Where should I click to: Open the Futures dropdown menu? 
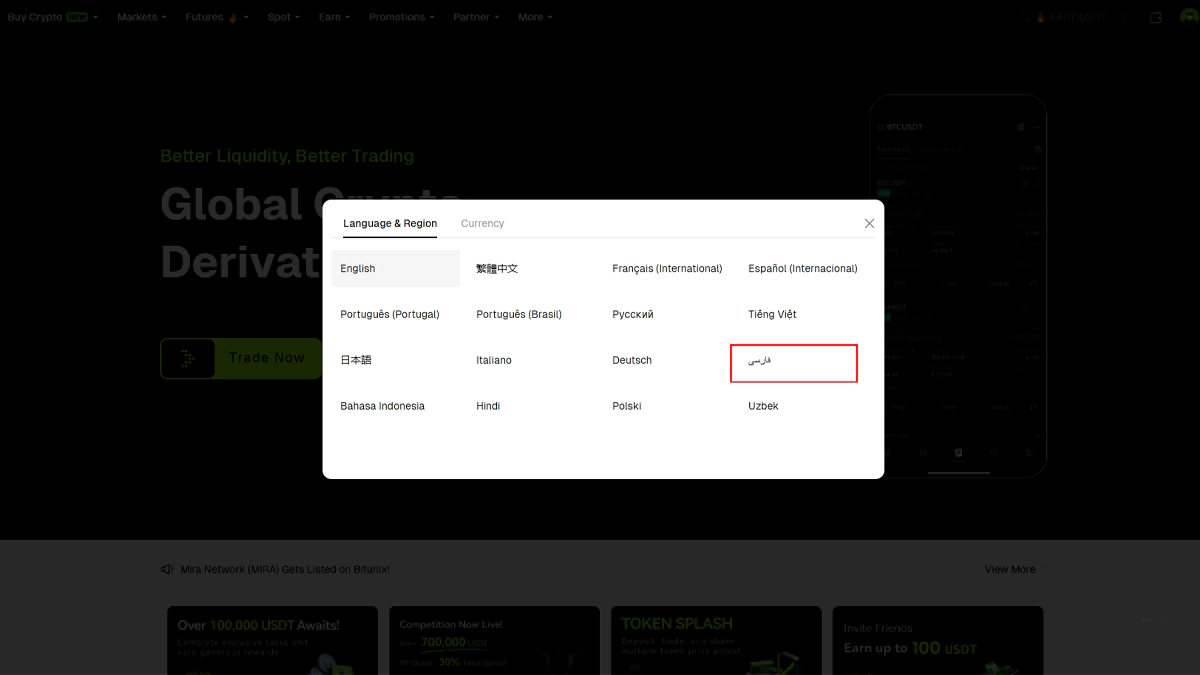pos(216,17)
